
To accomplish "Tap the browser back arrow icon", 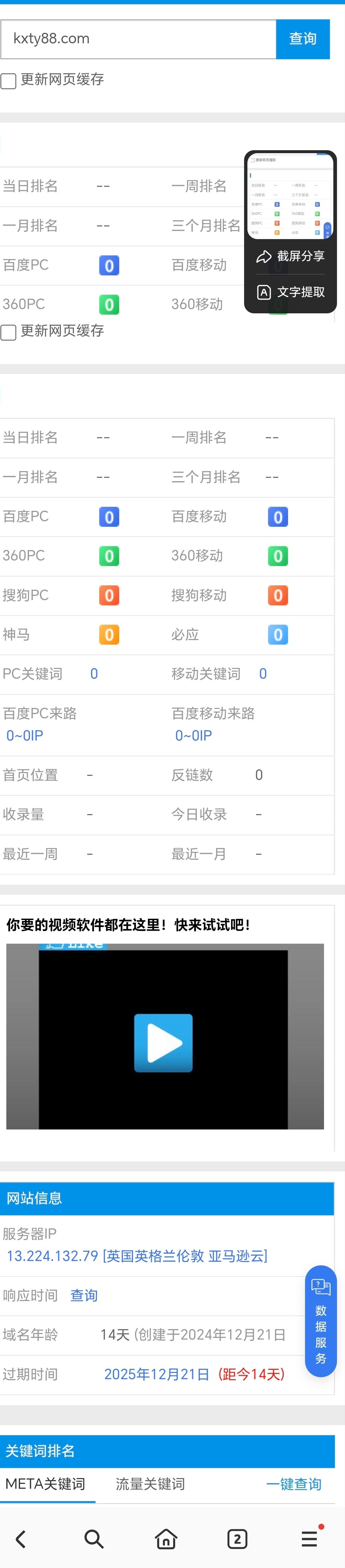I will 21,1539.
